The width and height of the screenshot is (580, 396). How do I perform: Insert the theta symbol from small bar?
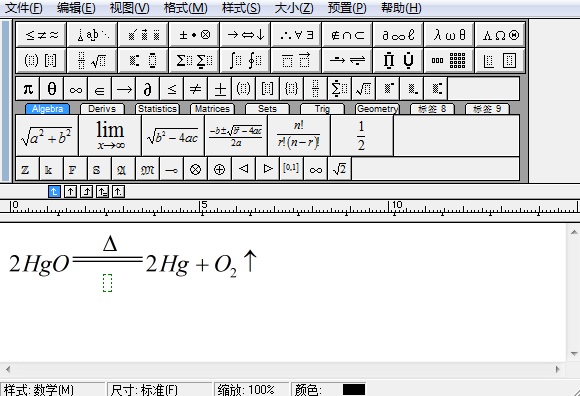(x=52, y=89)
